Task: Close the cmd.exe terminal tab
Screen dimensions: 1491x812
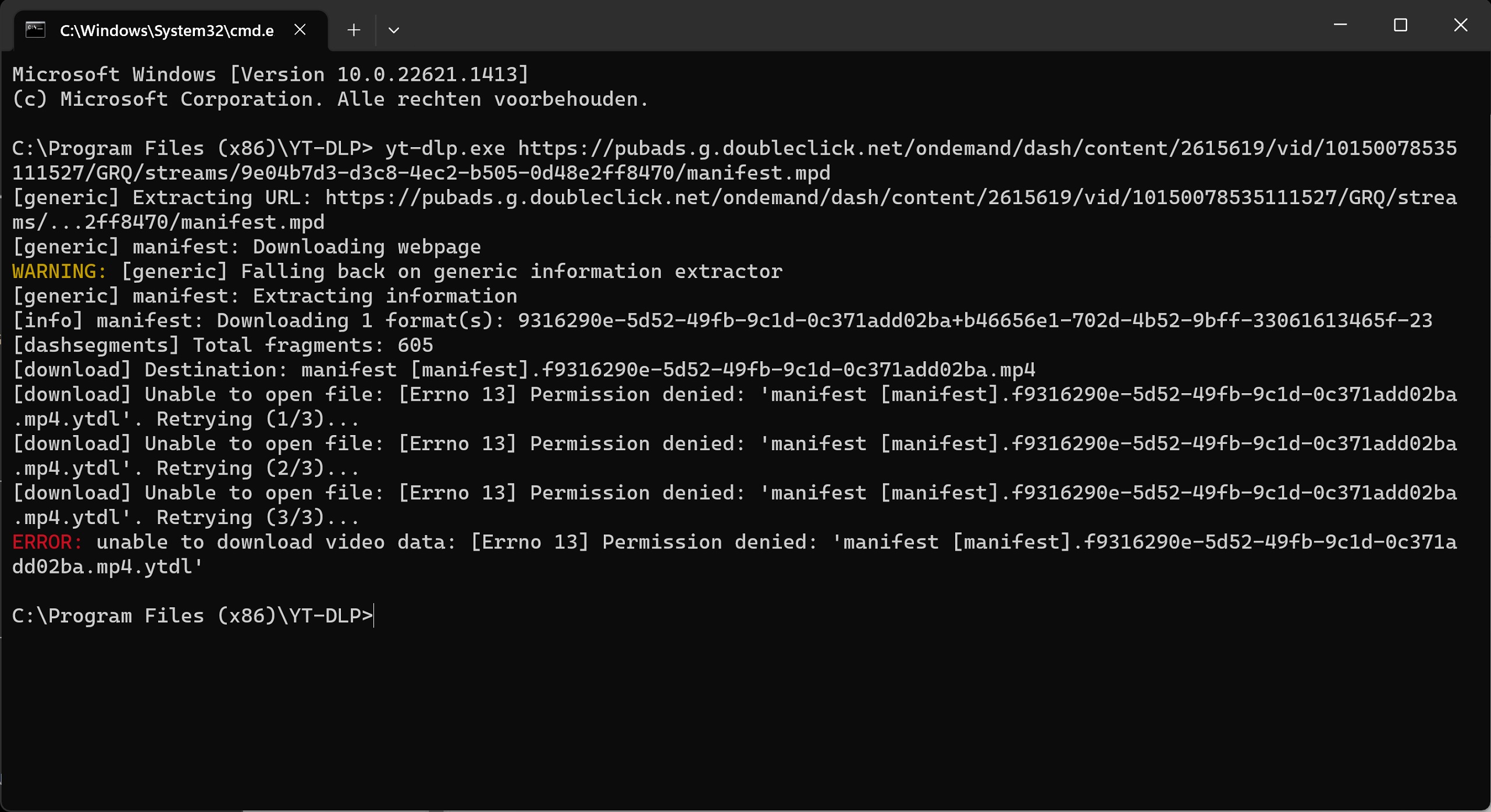Action: pos(300,30)
